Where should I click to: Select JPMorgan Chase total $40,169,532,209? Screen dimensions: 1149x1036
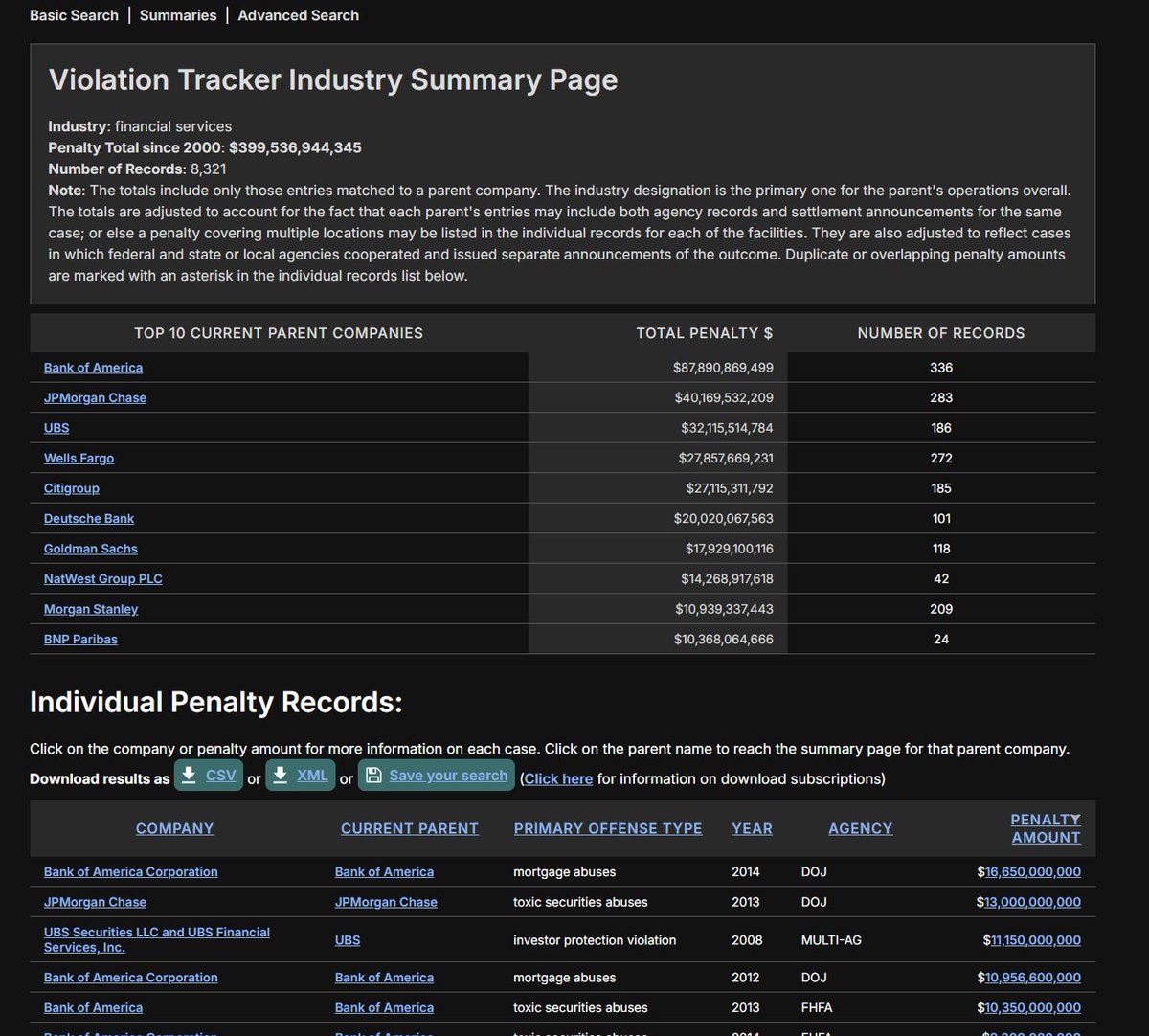(x=723, y=397)
